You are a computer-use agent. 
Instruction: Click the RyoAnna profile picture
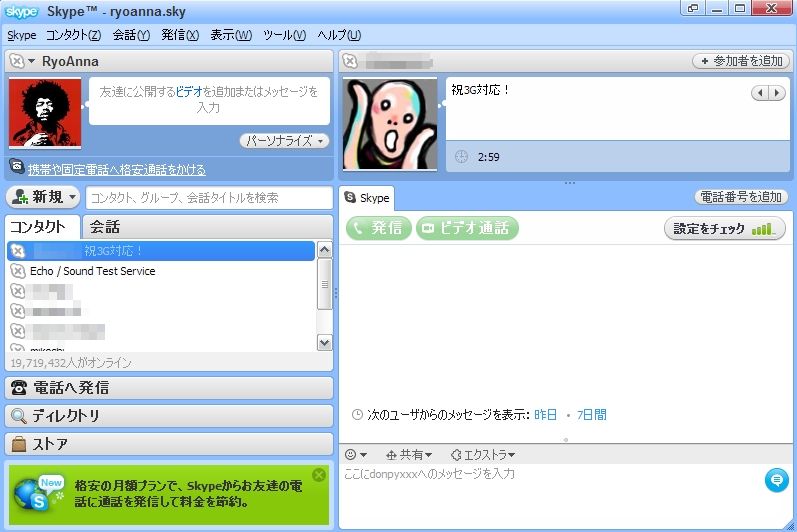pos(45,113)
